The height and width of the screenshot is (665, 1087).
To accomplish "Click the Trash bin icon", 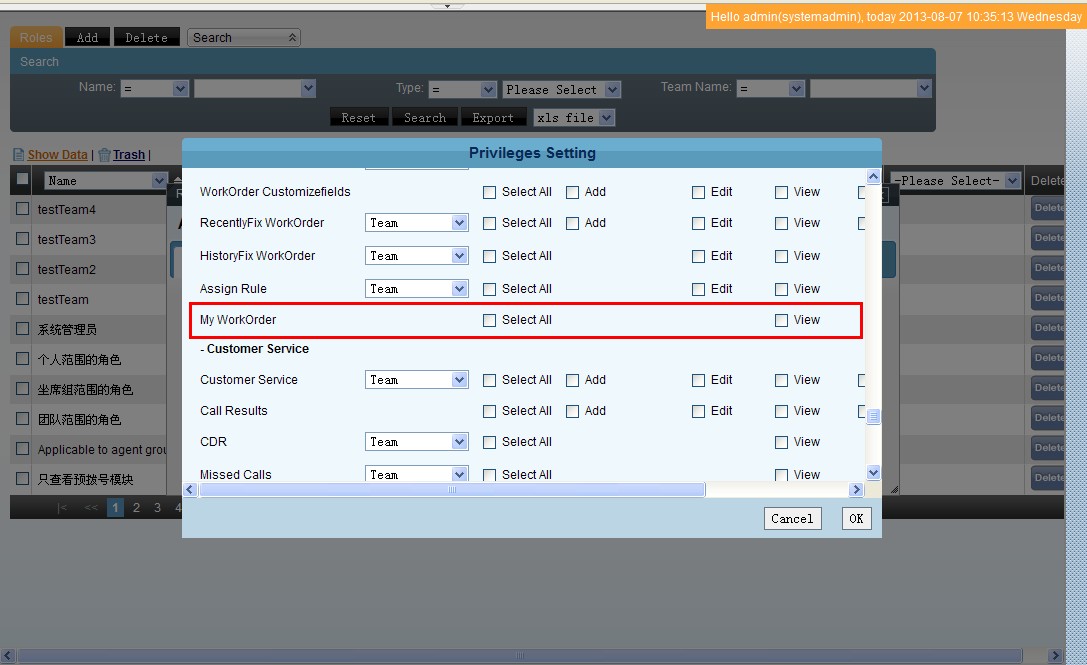I will point(104,155).
